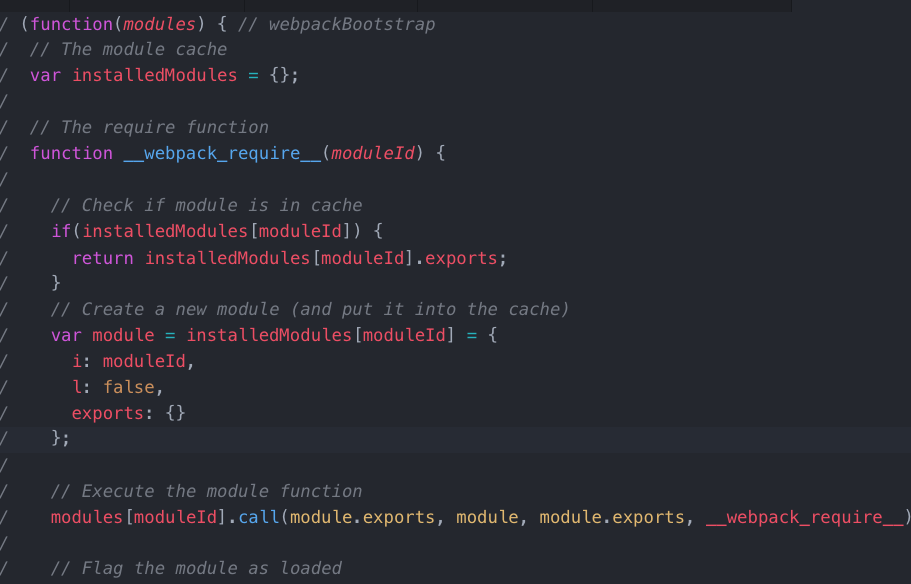
Task: Click 'module' in 'var module =' line
Action: click(123, 335)
